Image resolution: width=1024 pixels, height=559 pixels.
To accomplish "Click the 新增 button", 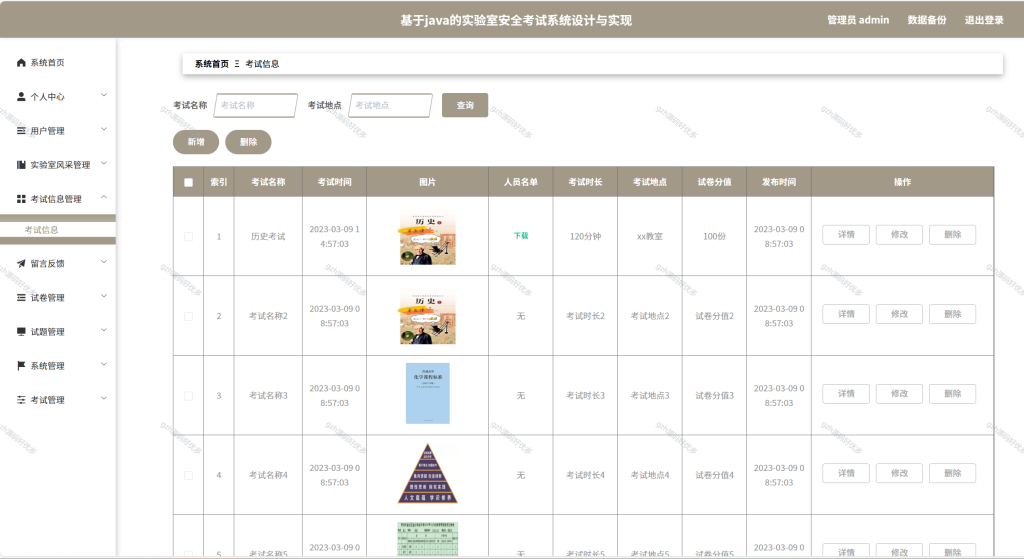I will pos(196,142).
